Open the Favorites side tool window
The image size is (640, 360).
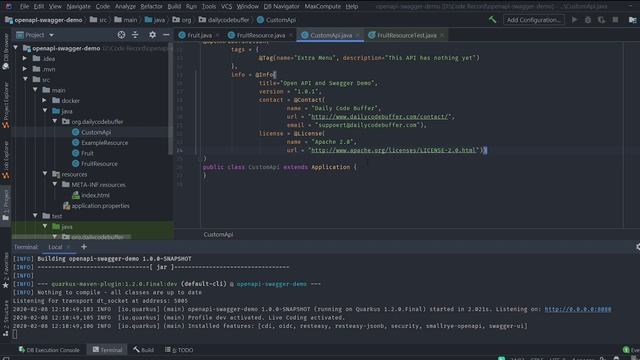[6, 269]
